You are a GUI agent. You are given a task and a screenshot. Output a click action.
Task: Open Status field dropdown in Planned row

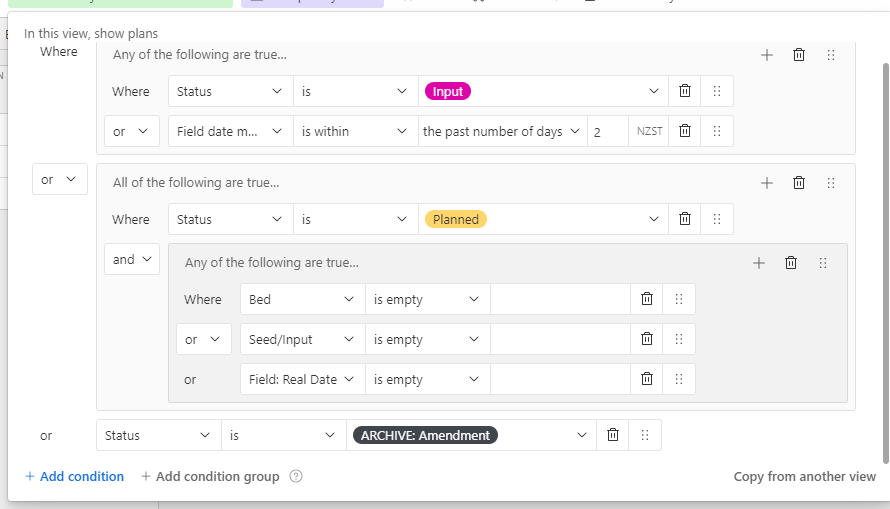(230, 219)
